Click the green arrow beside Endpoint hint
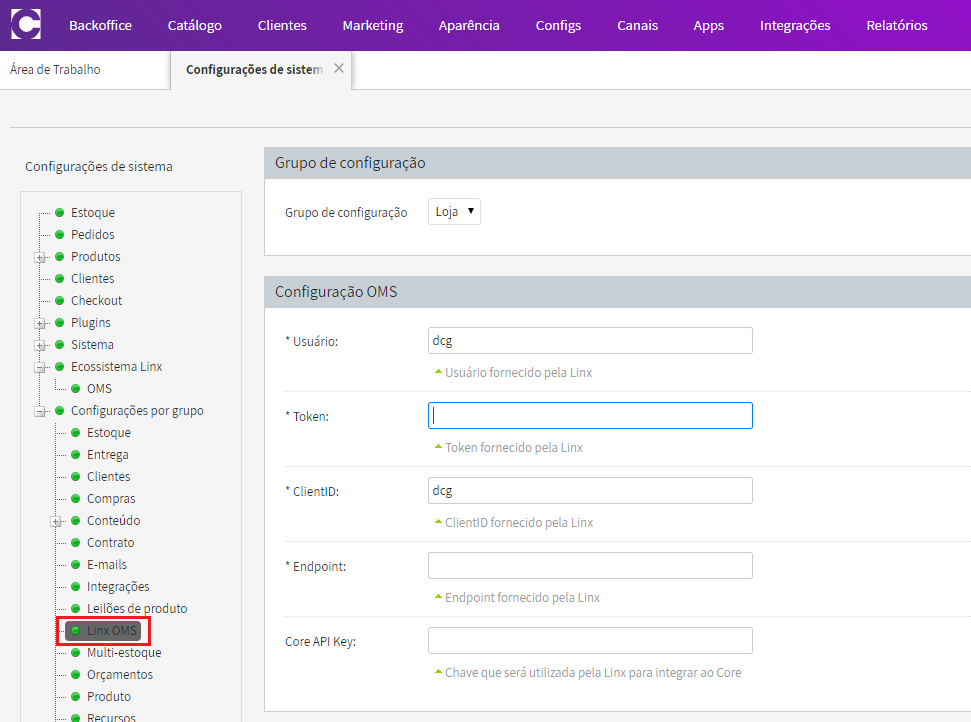Viewport: 971px width, 722px height. (438, 596)
